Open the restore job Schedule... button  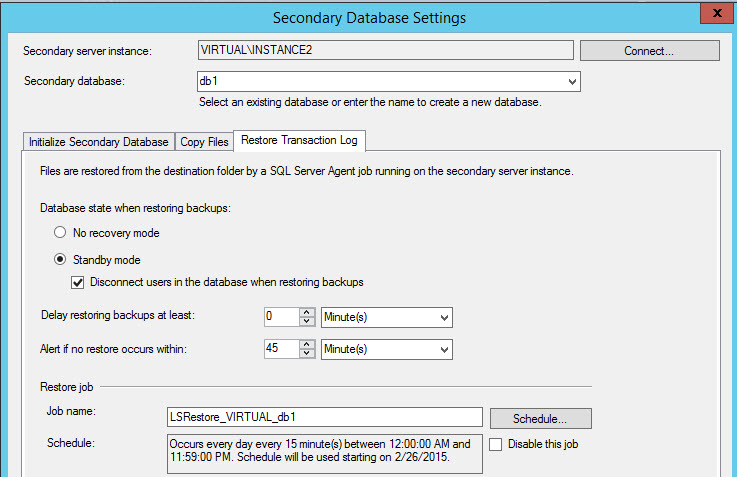[x=540, y=418]
